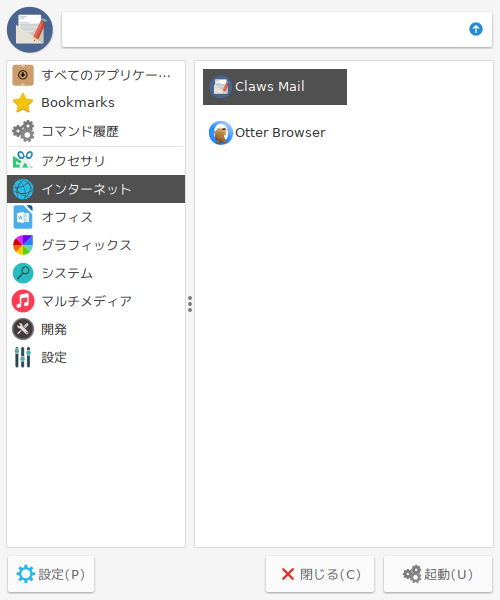The image size is (500, 600).
Task: Click the gears icon beside コマンド履歴
Action: click(23, 131)
